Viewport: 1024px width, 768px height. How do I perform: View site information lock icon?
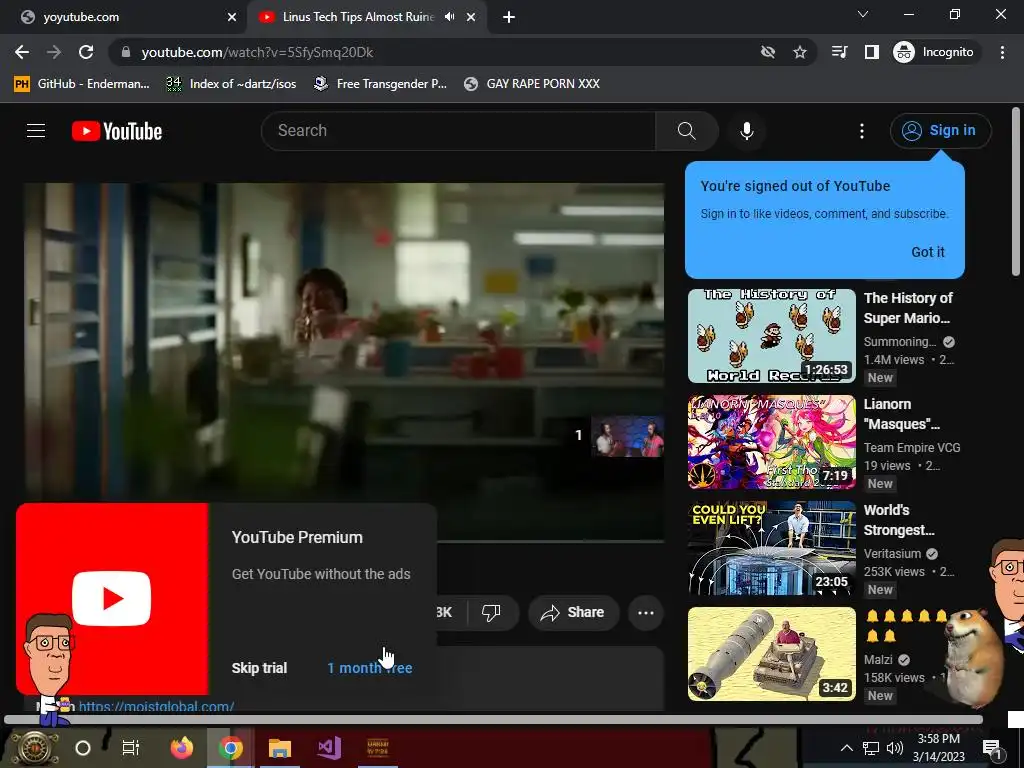125,52
